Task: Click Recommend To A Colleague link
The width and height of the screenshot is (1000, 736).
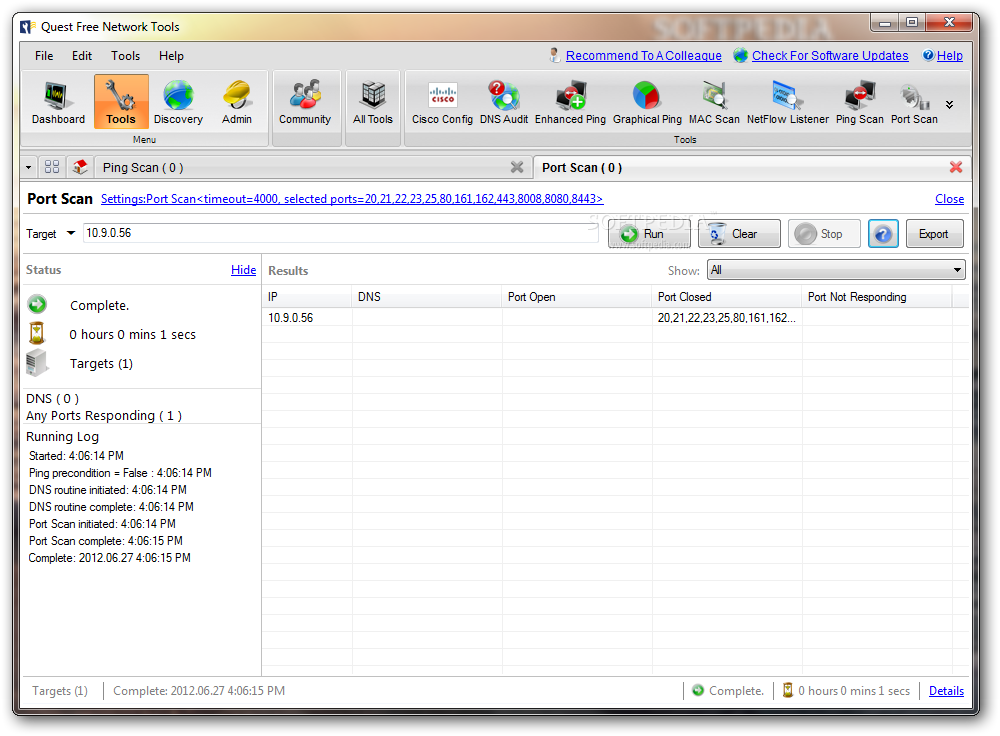Action: pos(643,55)
